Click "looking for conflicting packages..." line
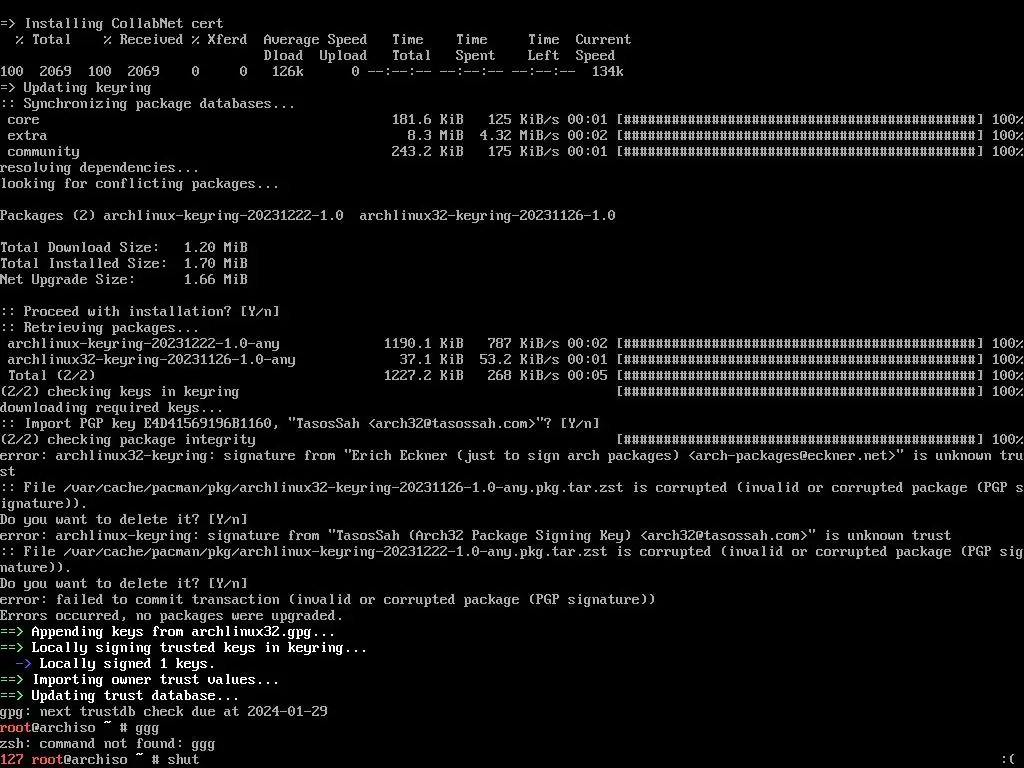Viewport: 1024px width, 768px height. pos(140,184)
